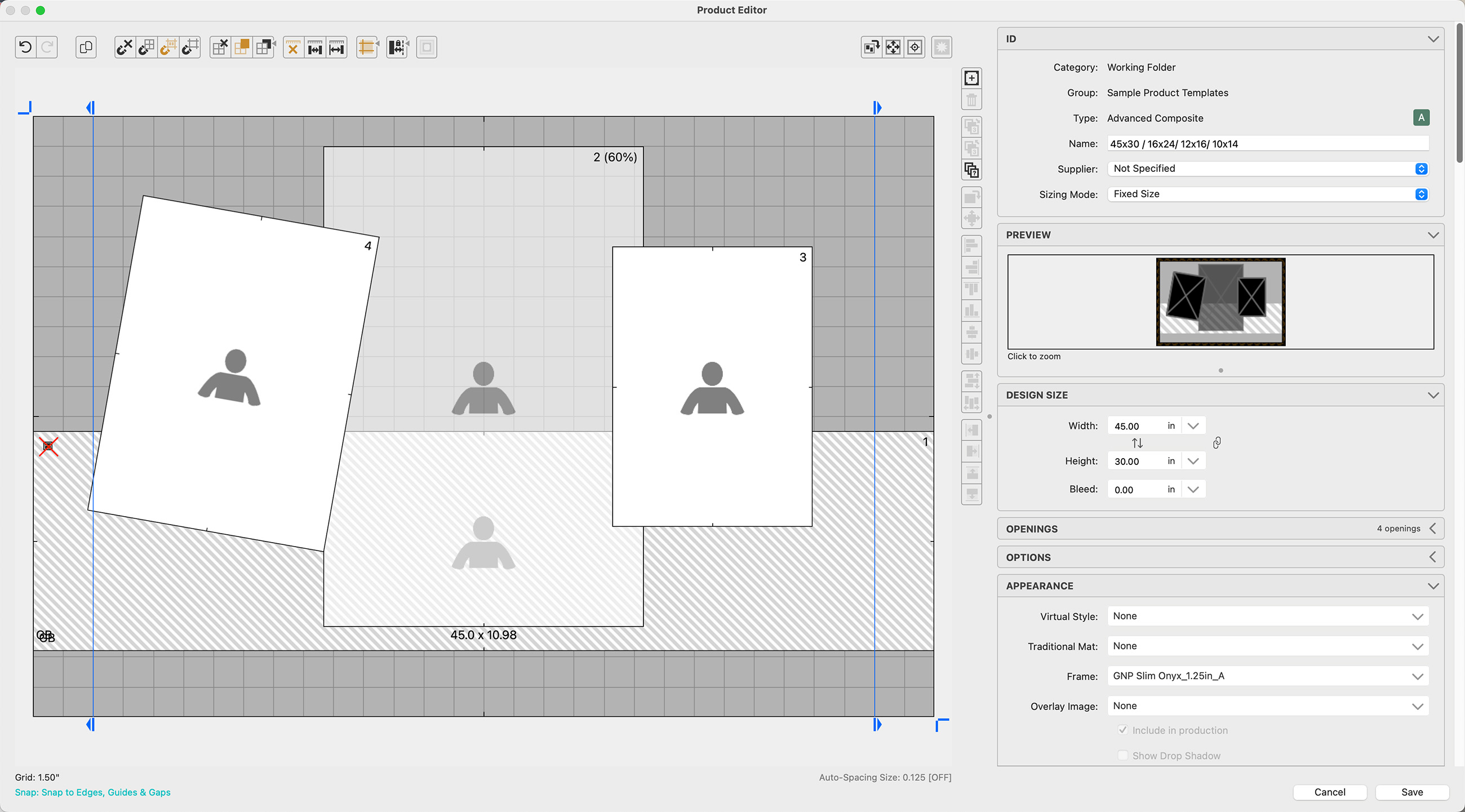Toggle Include in production checkbox
1465x812 pixels.
[x=1122, y=730]
